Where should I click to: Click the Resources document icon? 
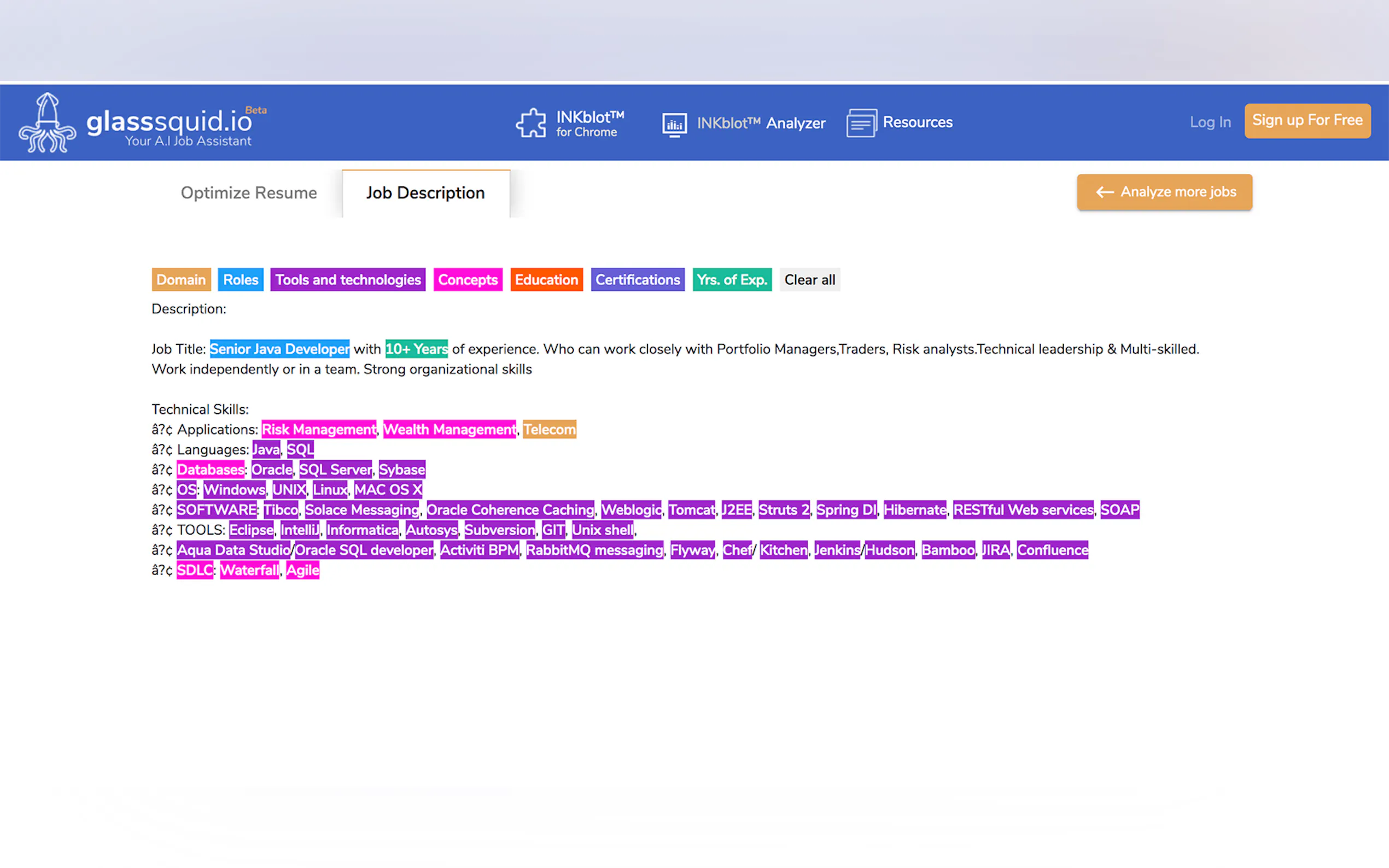tap(861, 123)
